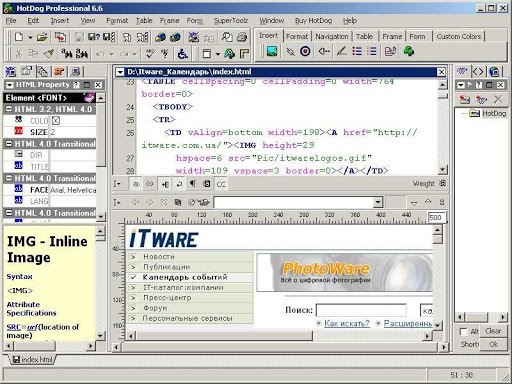The width and height of the screenshot is (512, 384).
Task: Click the accessibility wheelchair icon
Action: click(183, 53)
